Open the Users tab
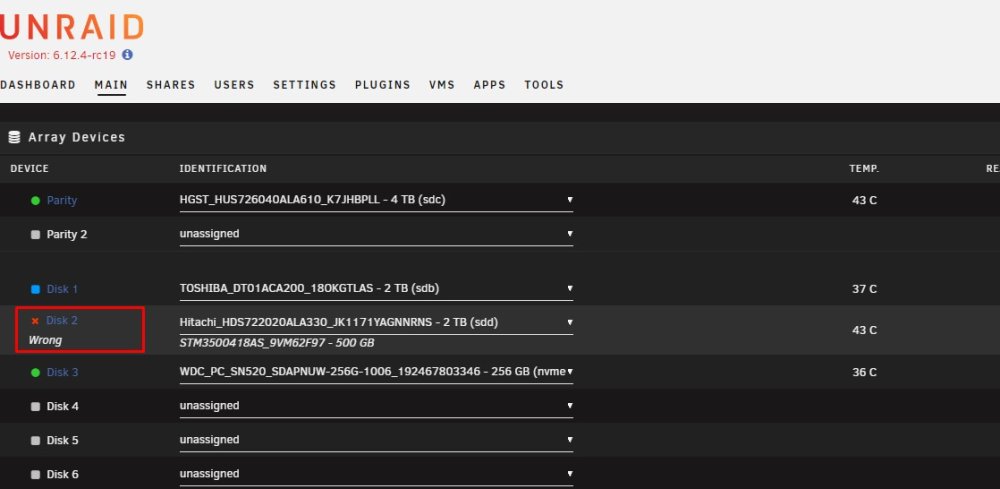Screen dimensions: 1000x489 click(234, 85)
